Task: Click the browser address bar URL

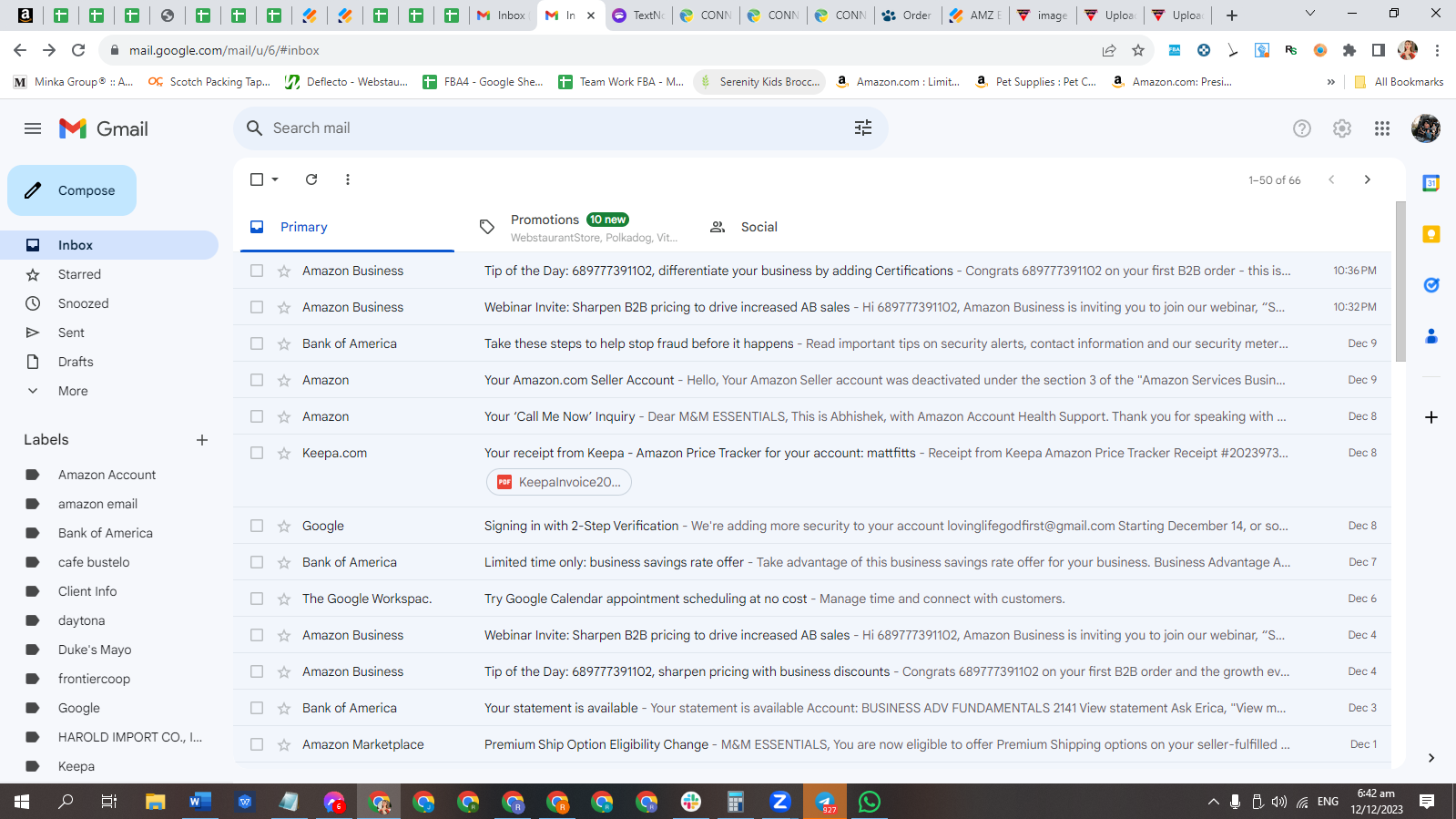Action: (x=224, y=50)
